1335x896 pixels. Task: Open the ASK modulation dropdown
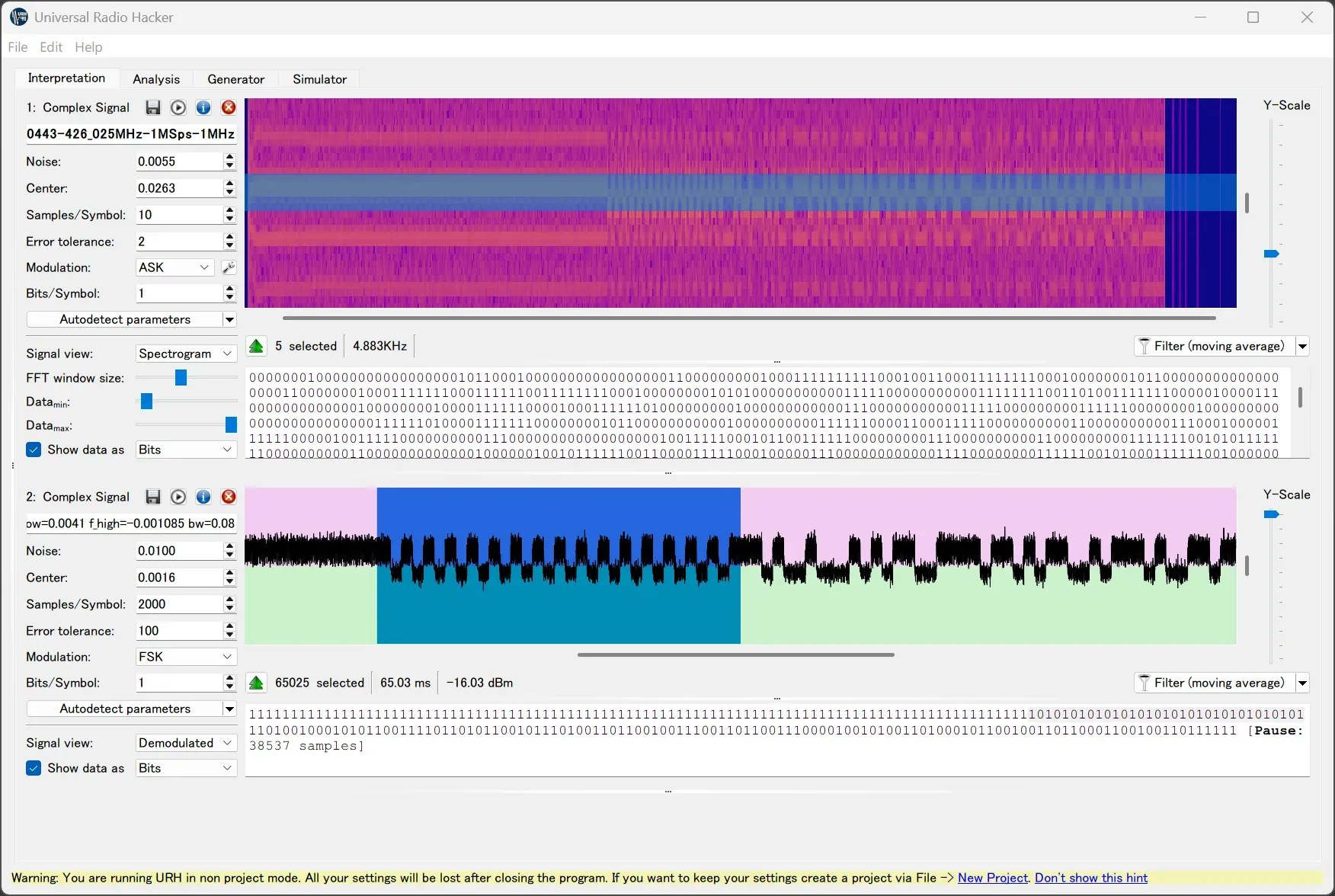[174, 267]
